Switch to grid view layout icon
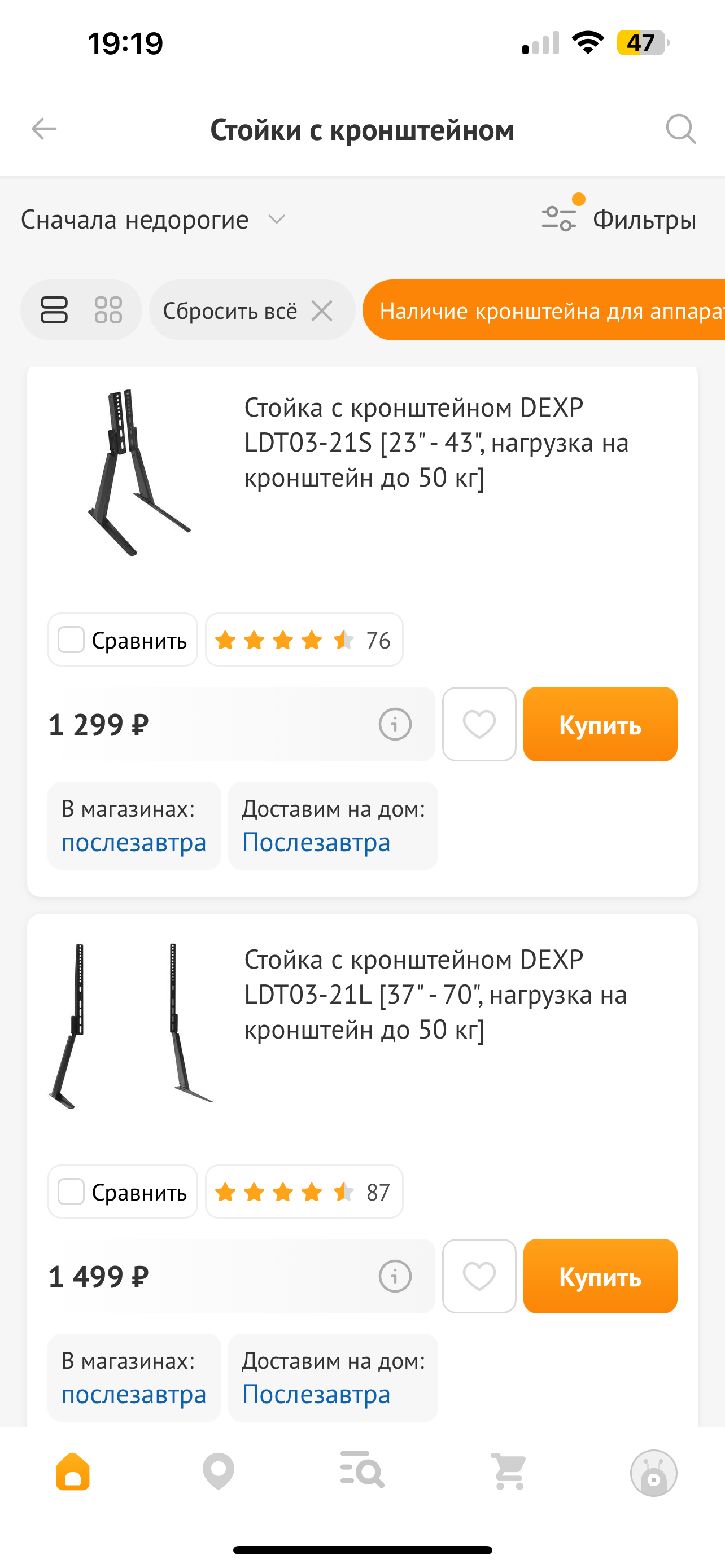 [108, 310]
